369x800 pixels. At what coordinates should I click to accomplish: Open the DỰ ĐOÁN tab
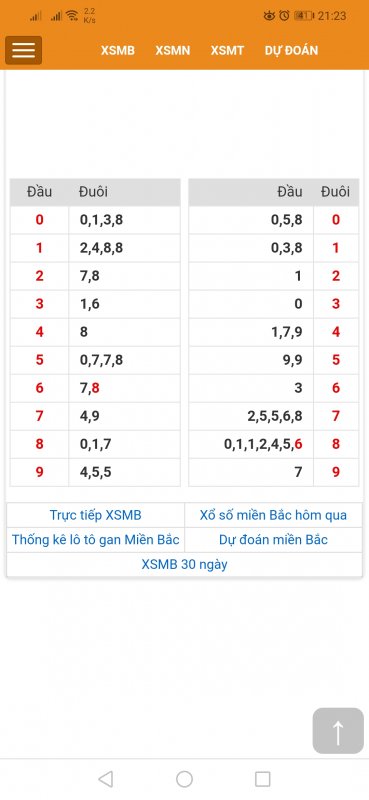pos(291,51)
